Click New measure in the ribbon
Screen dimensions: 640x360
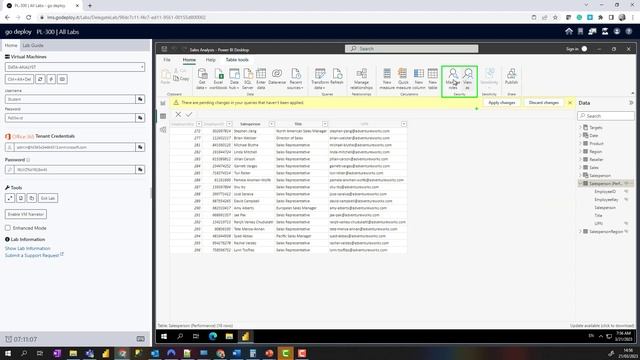[387, 78]
